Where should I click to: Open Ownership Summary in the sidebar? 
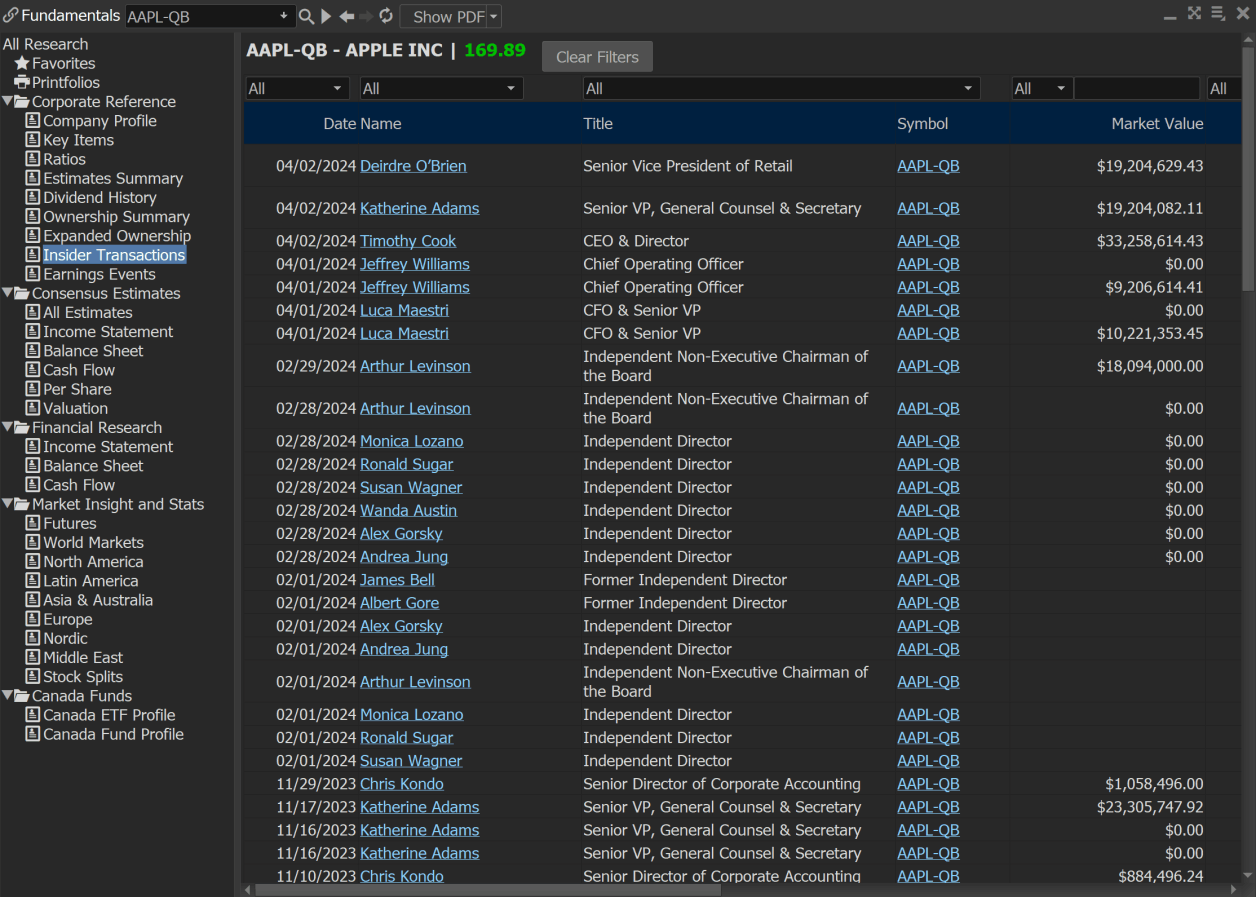116,217
